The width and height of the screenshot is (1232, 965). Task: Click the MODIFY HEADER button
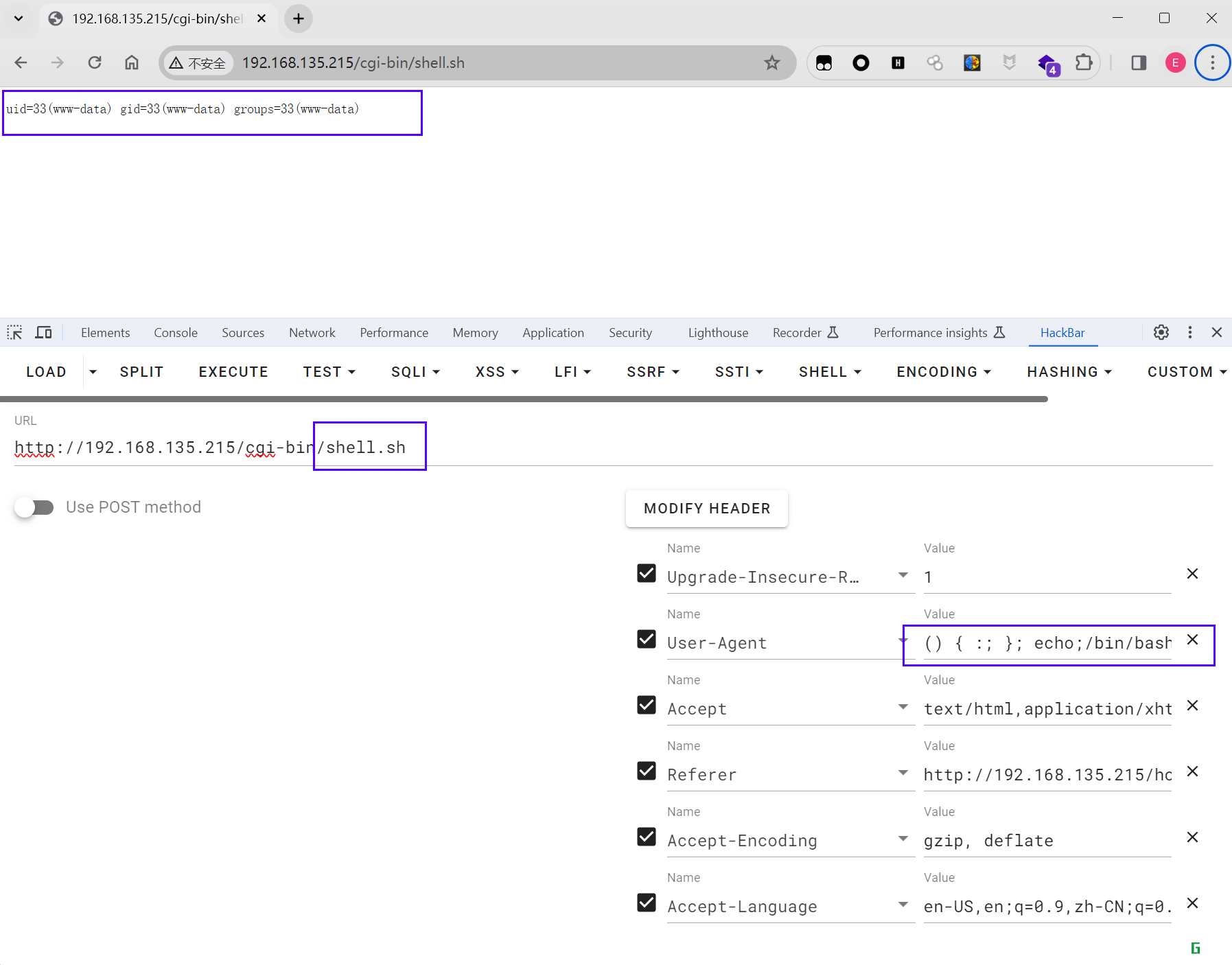click(x=707, y=508)
